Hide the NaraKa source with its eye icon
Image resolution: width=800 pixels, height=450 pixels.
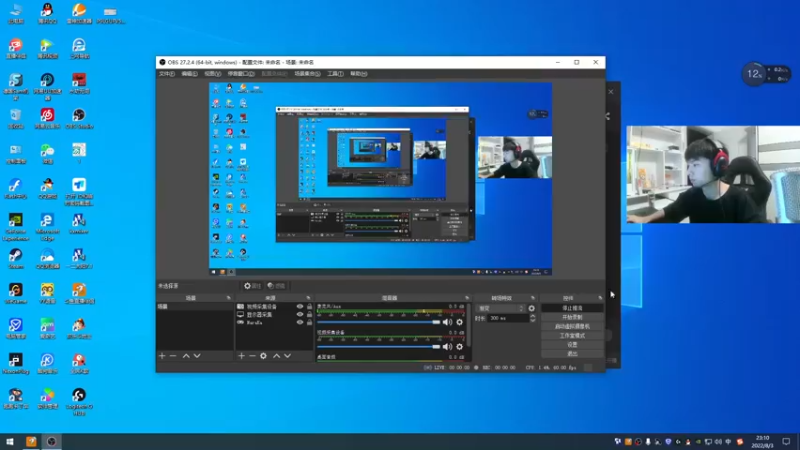click(299, 322)
